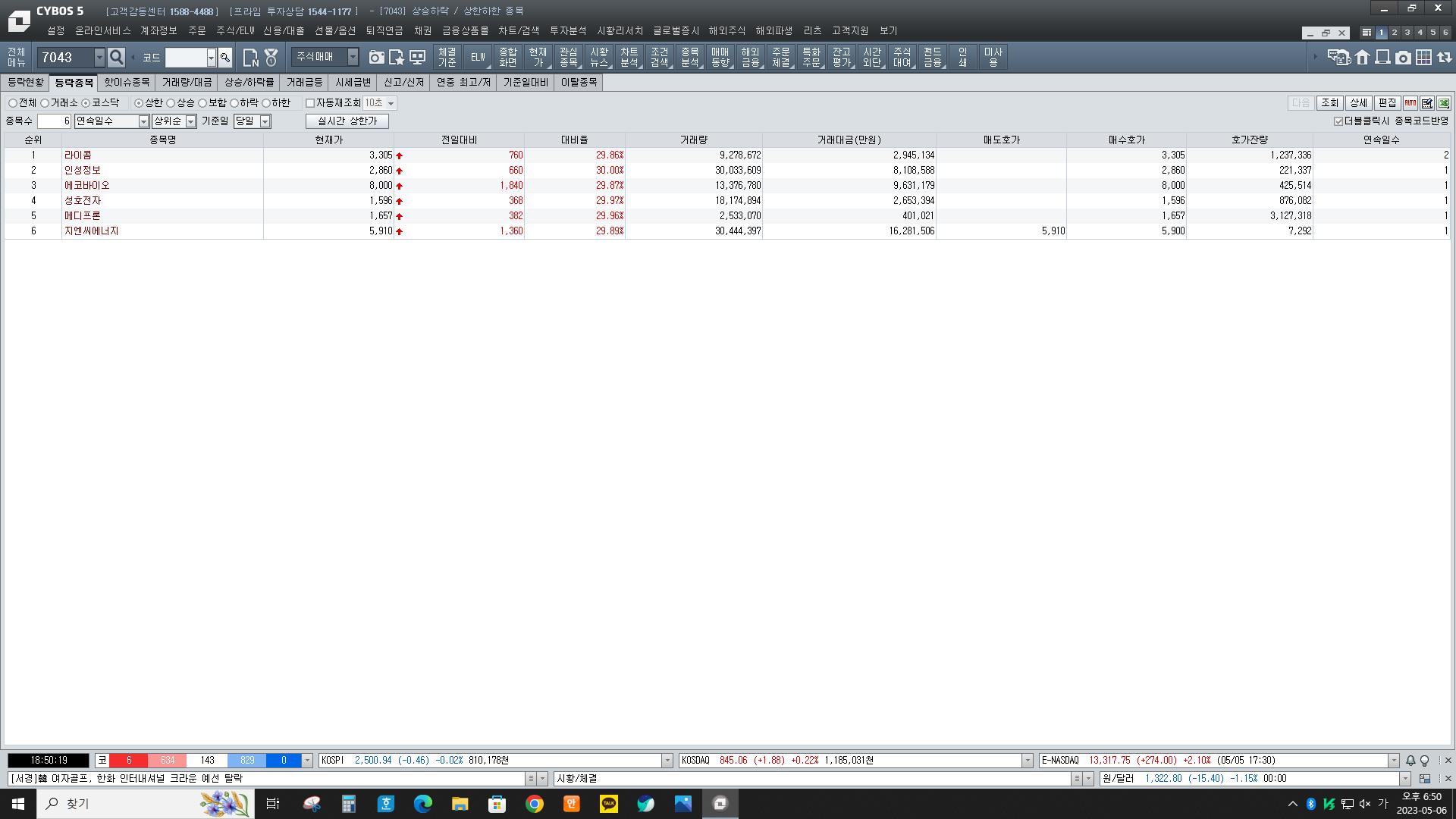
Task: Switch to the 핫이슈종목 tab
Action: pyautogui.click(x=127, y=83)
